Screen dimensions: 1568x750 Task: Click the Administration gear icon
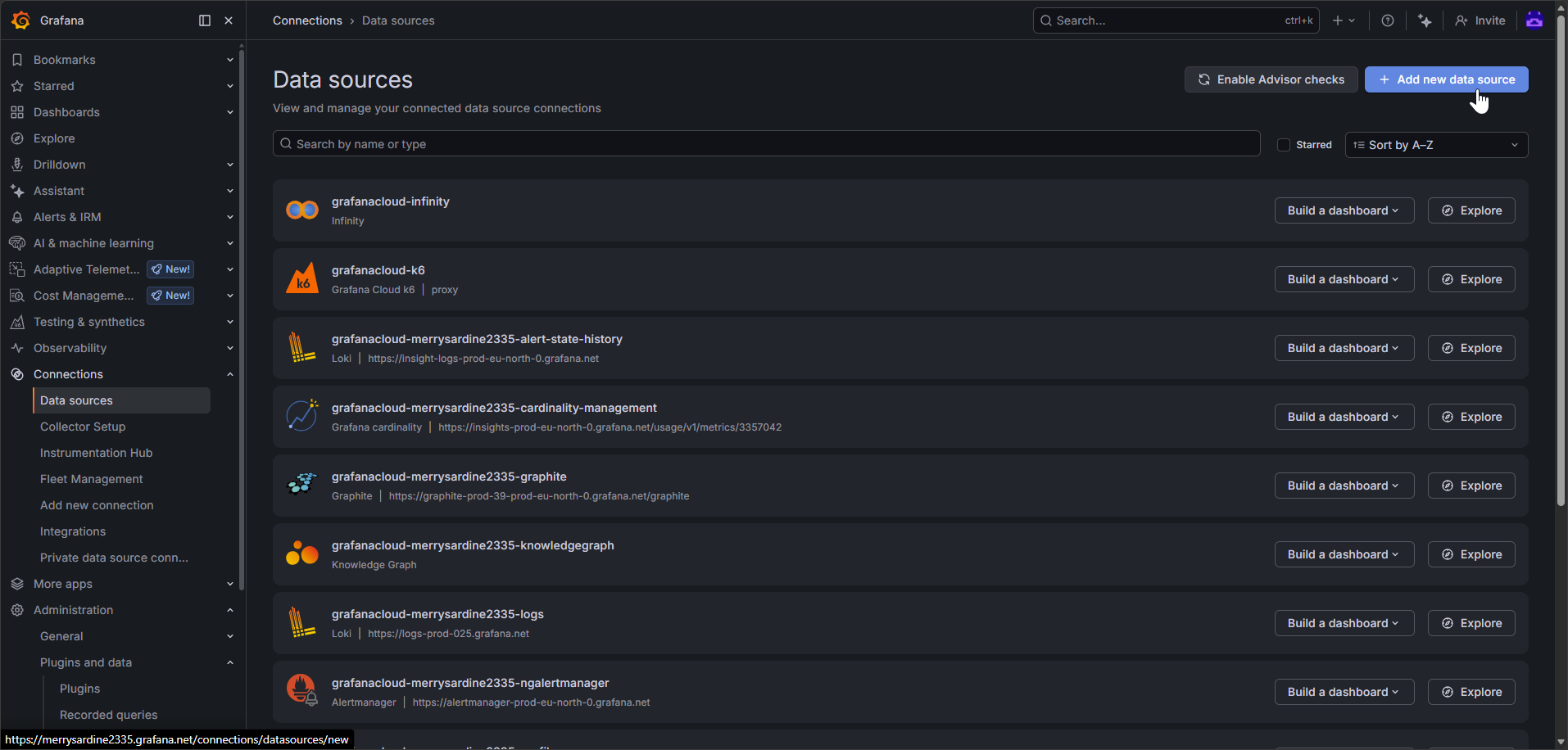(x=17, y=610)
